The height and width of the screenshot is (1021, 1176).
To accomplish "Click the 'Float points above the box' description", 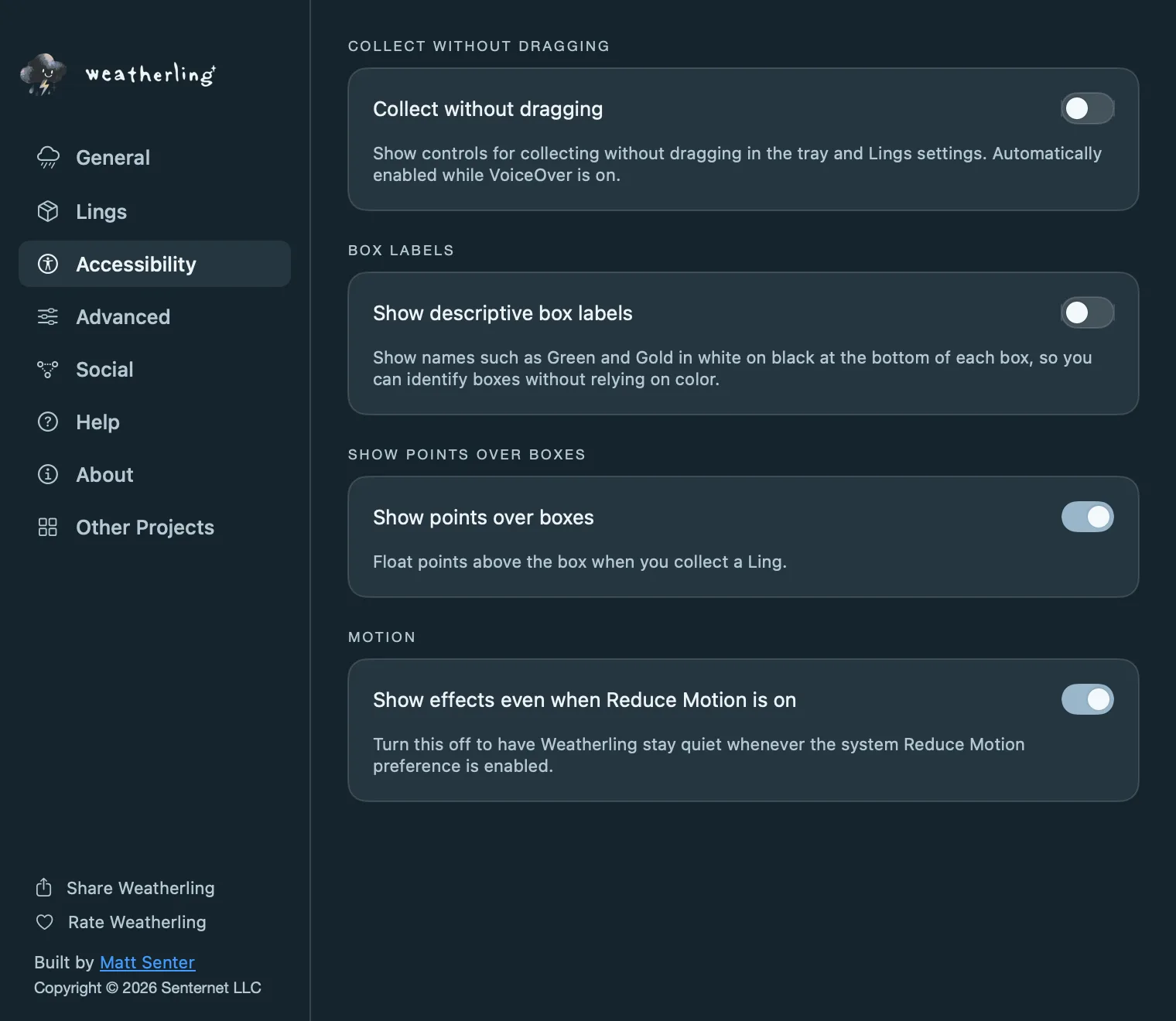I will click(579, 562).
